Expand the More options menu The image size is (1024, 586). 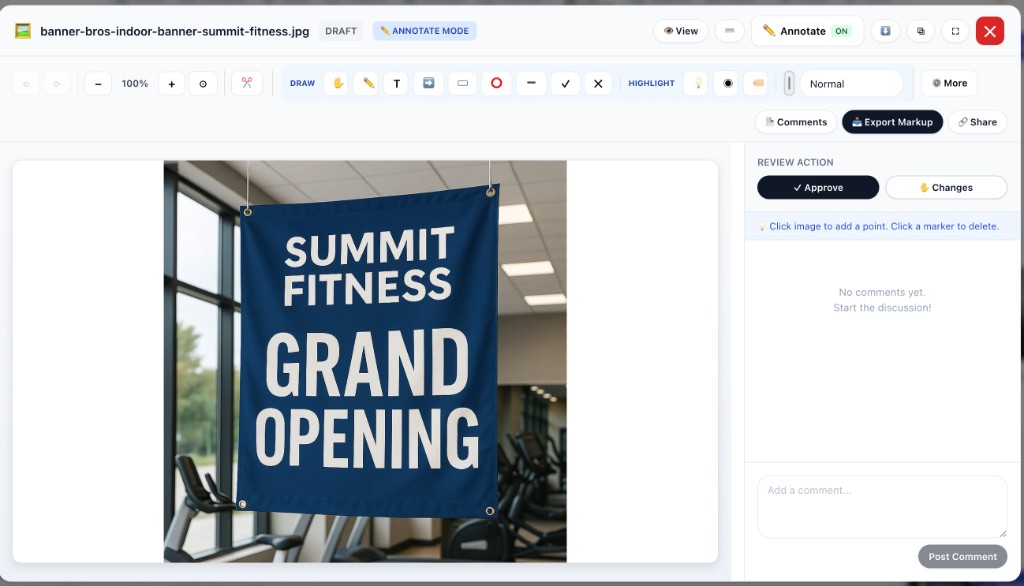[x=948, y=83]
